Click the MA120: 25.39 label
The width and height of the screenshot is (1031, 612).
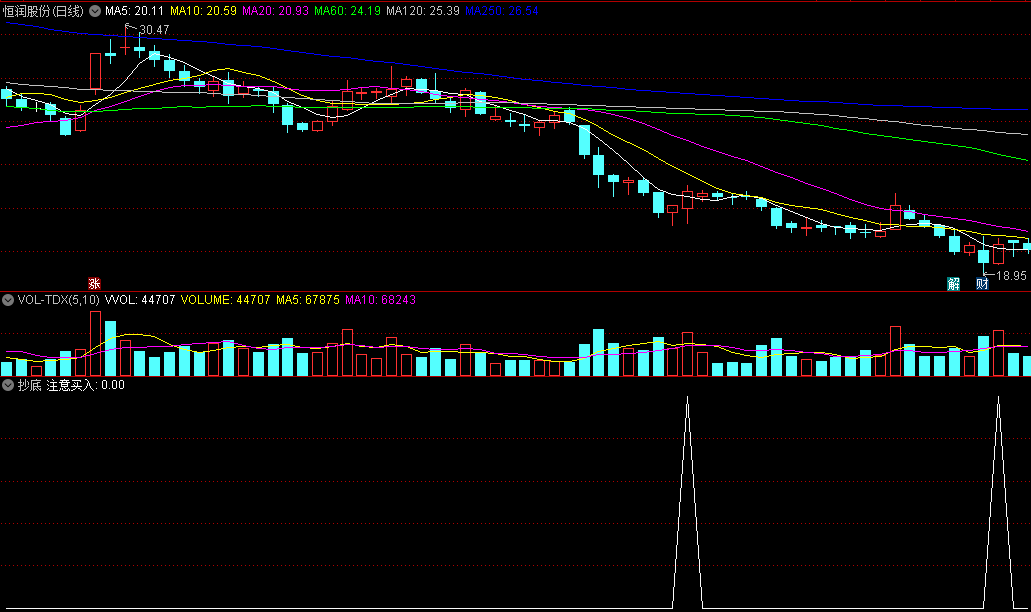pyautogui.click(x=423, y=11)
